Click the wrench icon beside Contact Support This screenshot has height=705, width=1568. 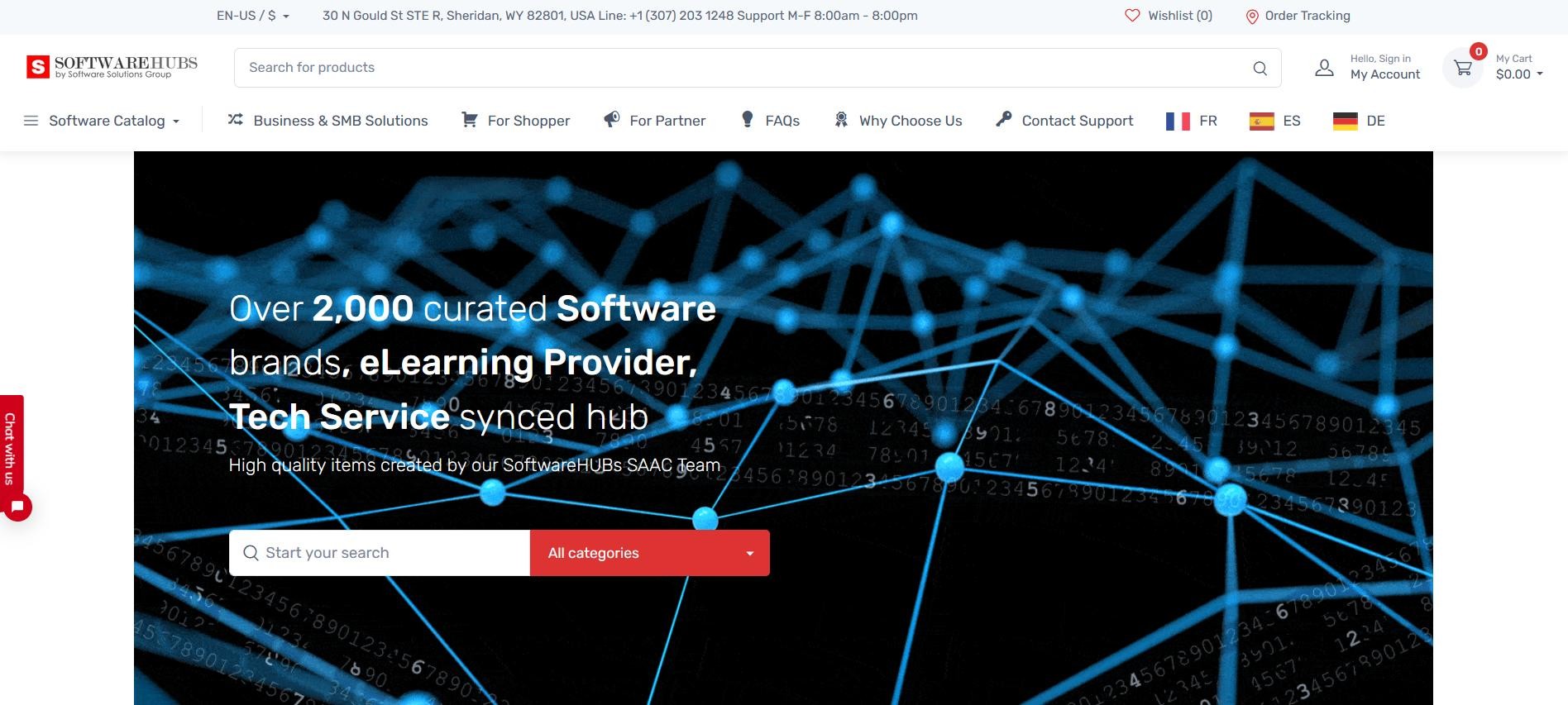tap(1004, 120)
